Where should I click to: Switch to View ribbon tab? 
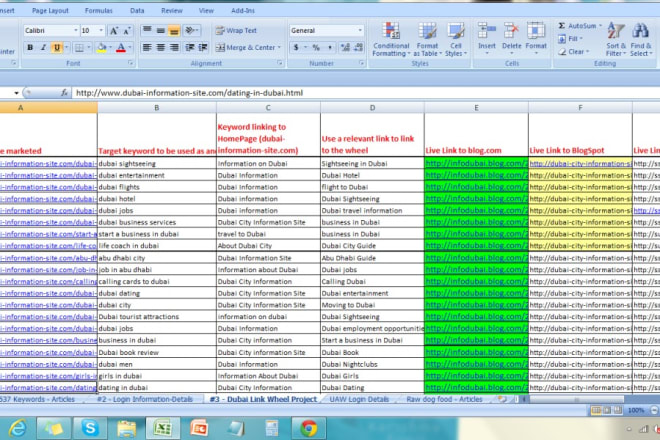coord(206,11)
